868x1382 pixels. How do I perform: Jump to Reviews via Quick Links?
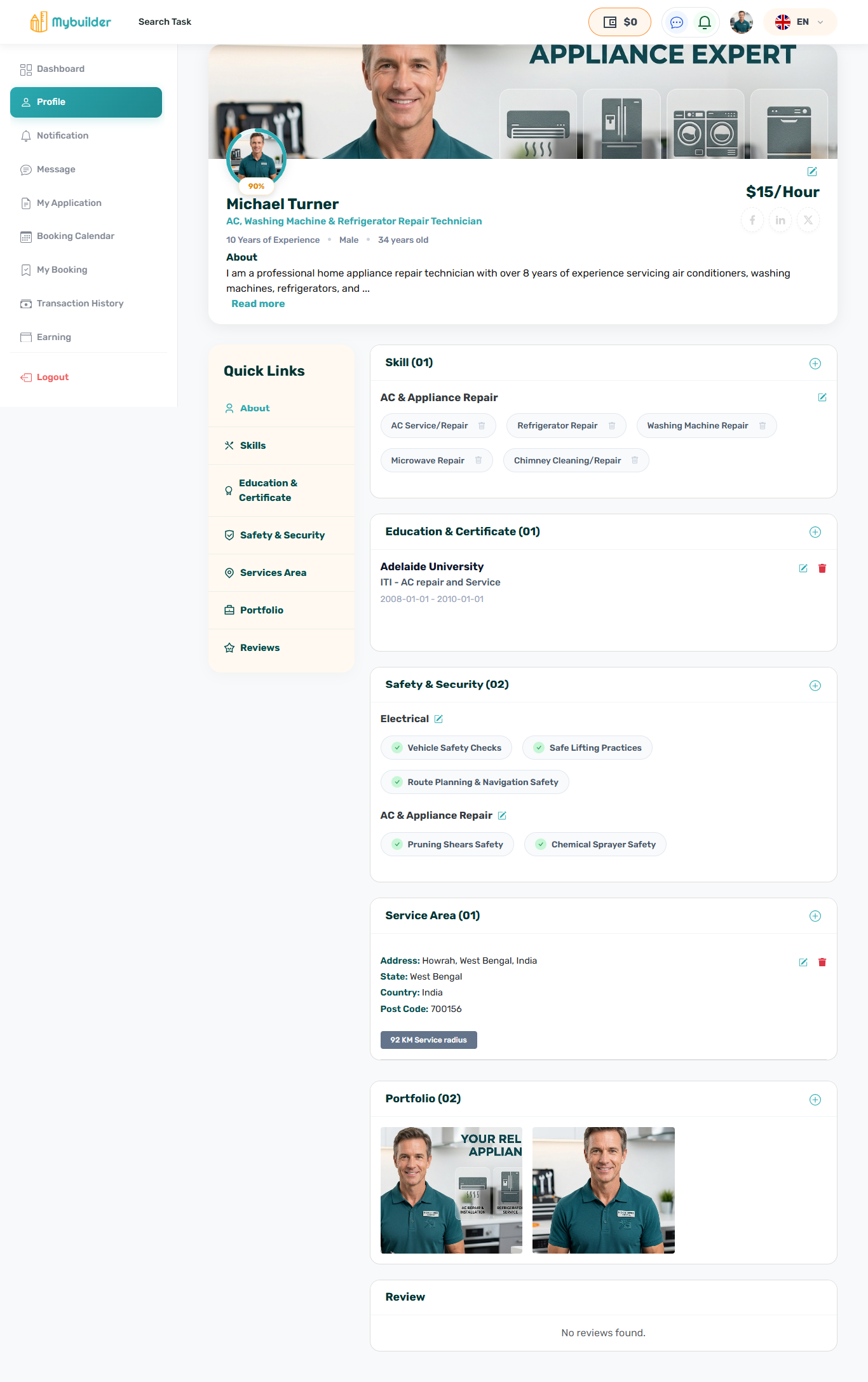[x=281, y=648]
